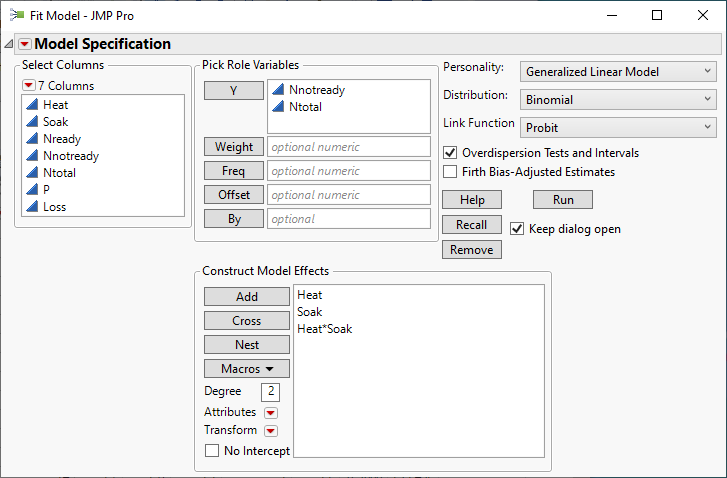This screenshot has height=478, width=727.
Task: Open the Transform red triangle menu
Action: (x=270, y=431)
